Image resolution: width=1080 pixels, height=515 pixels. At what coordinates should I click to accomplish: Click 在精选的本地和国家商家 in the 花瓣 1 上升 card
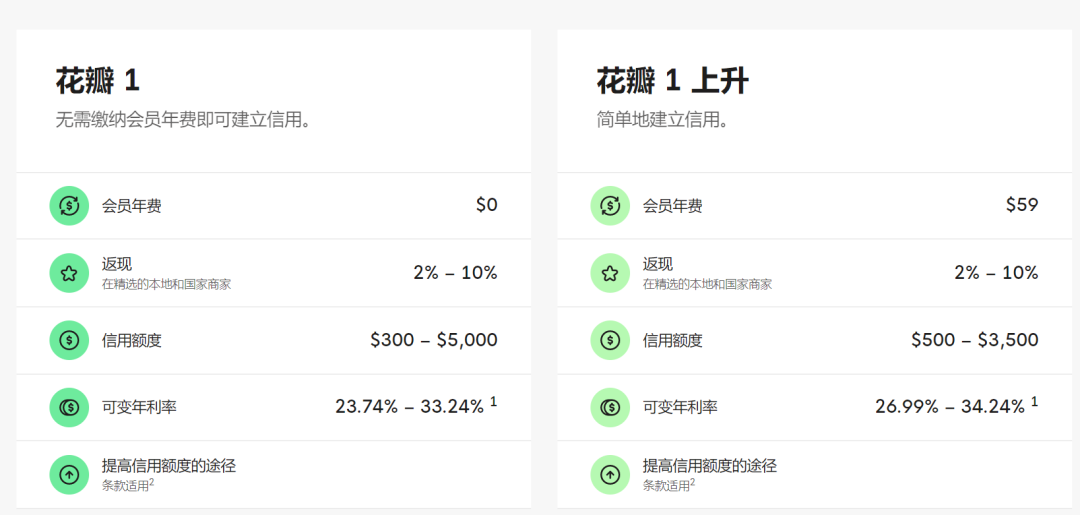coord(707,284)
